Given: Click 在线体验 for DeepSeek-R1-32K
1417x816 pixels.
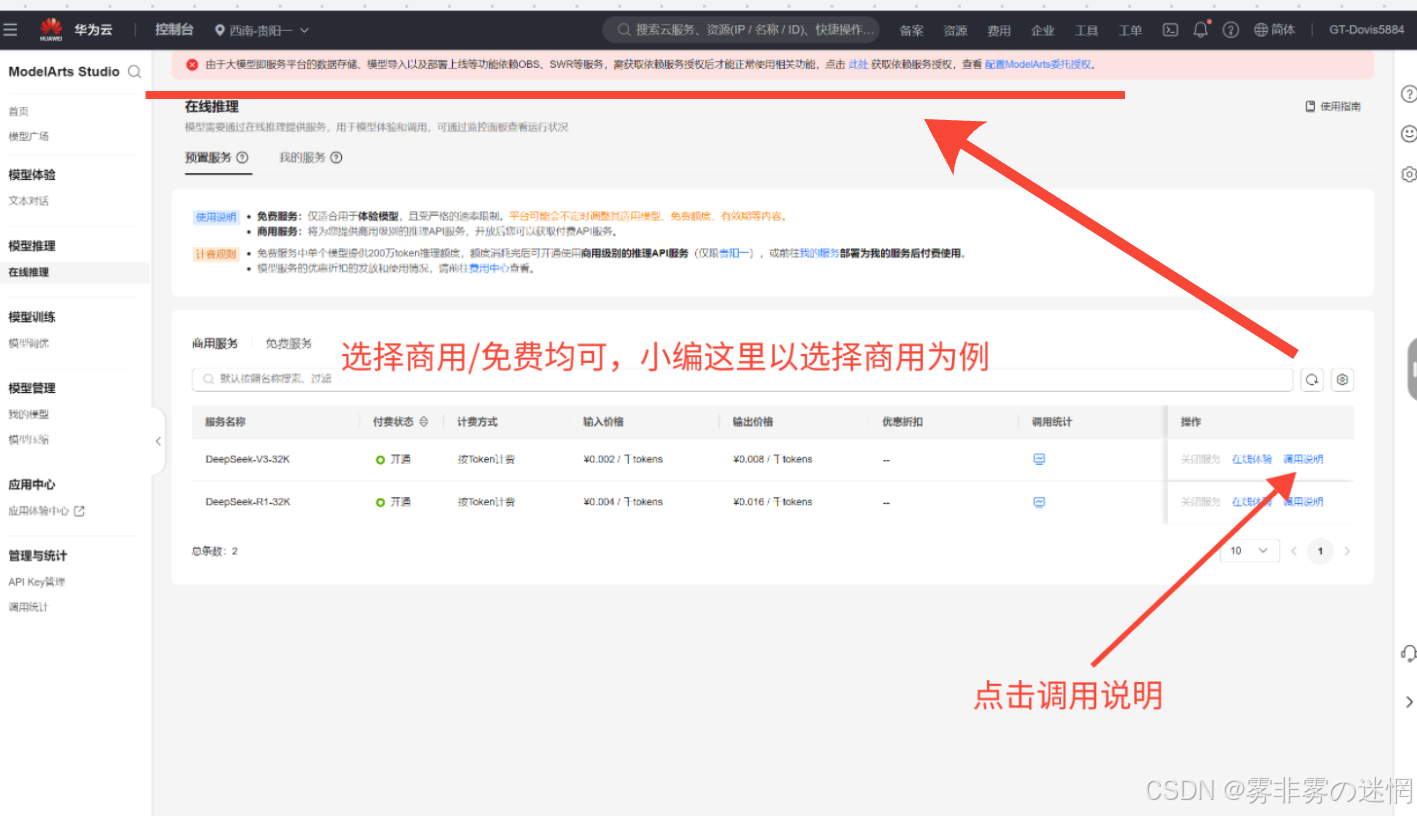Looking at the screenshot, I should coord(1252,502).
